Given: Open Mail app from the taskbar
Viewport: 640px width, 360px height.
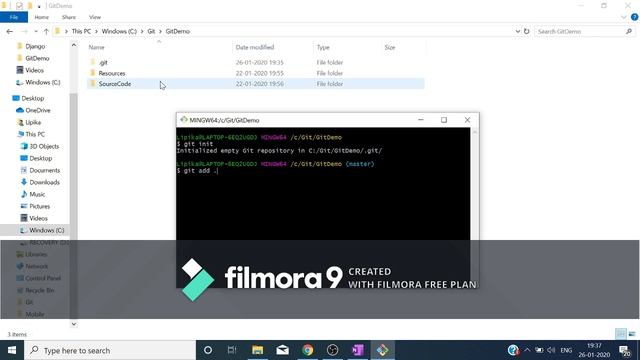Looking at the screenshot, I should click(x=282, y=350).
